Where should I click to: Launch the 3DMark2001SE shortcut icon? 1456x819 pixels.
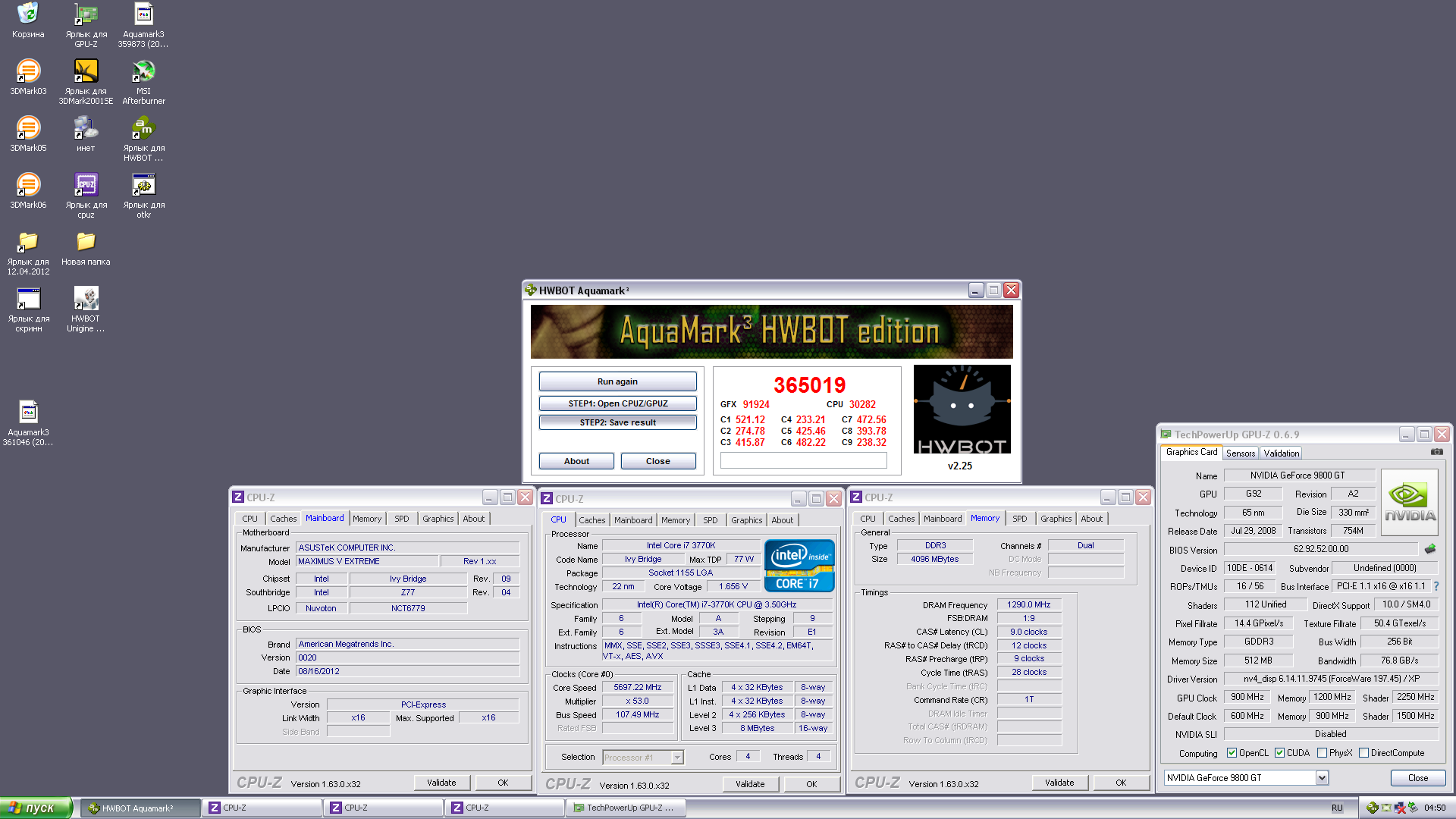coord(86,82)
